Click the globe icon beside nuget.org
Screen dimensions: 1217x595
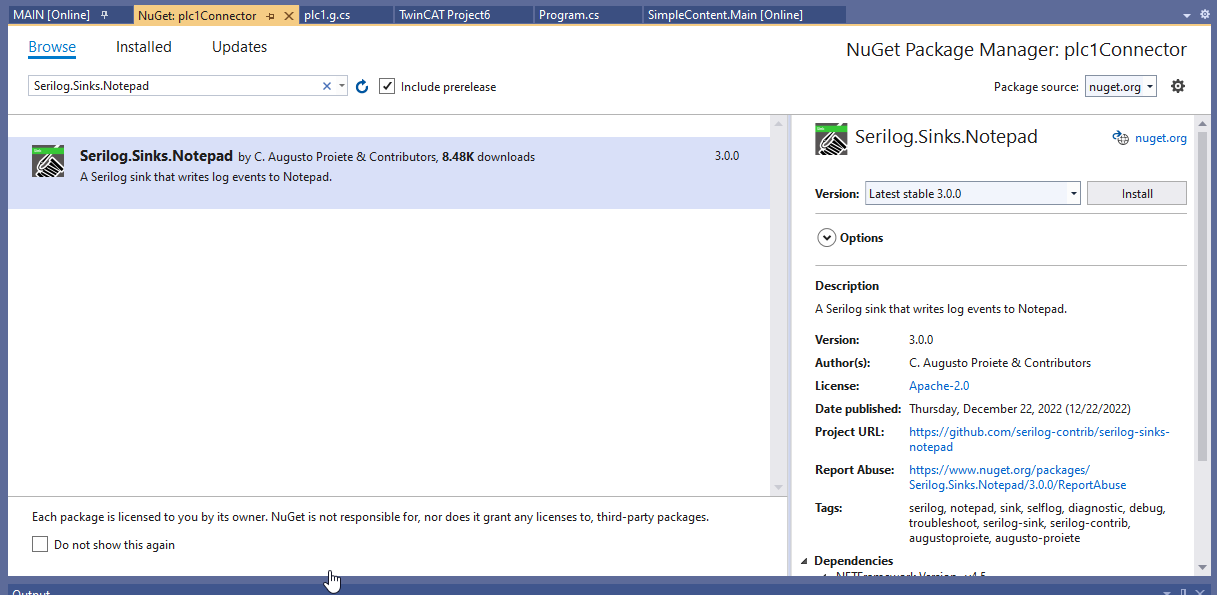click(1120, 138)
